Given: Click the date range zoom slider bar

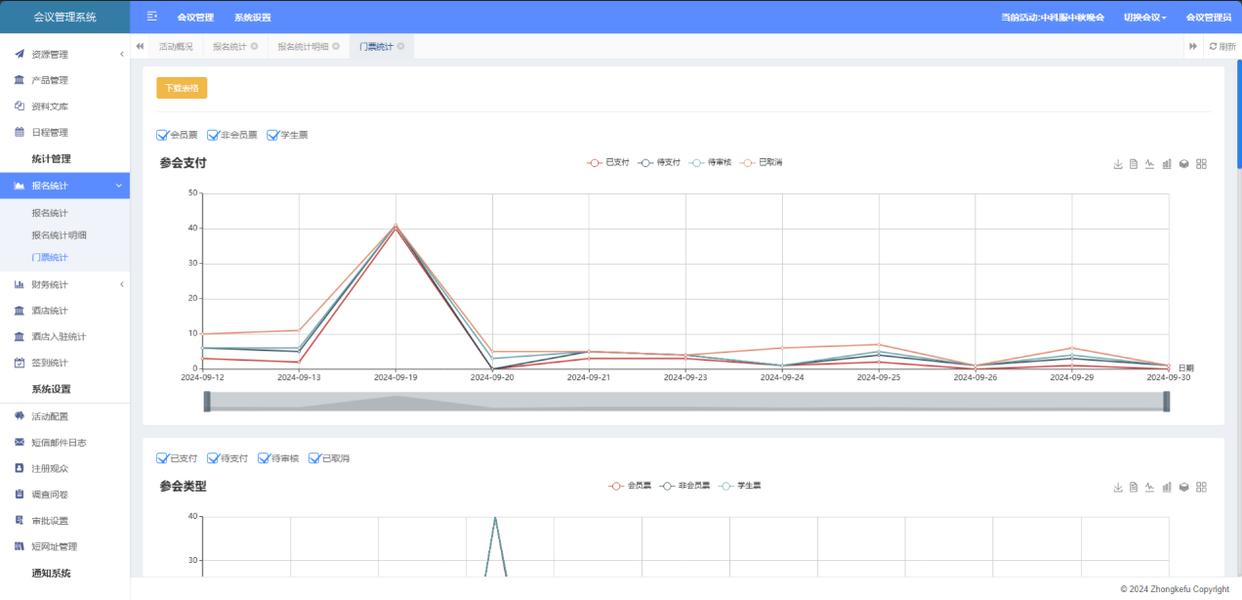Looking at the screenshot, I should (x=686, y=401).
